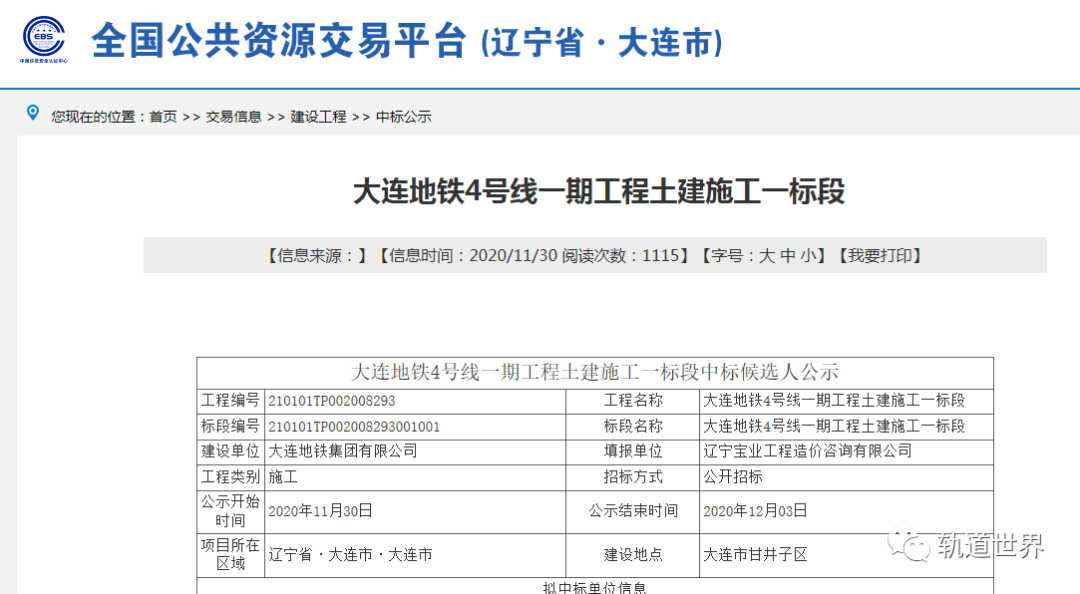
Task: Select end date 2020年12月03日
Action: (x=755, y=511)
